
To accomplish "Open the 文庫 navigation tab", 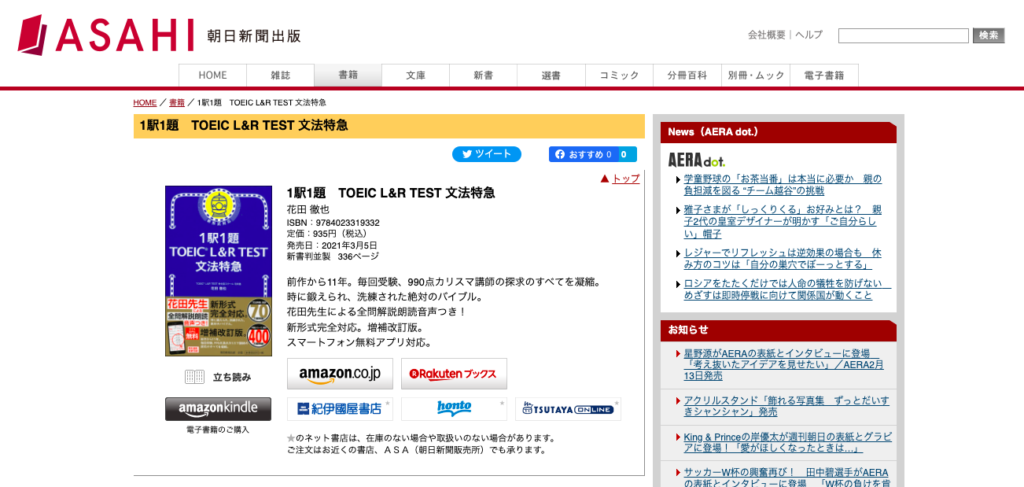I will pyautogui.click(x=416, y=75).
